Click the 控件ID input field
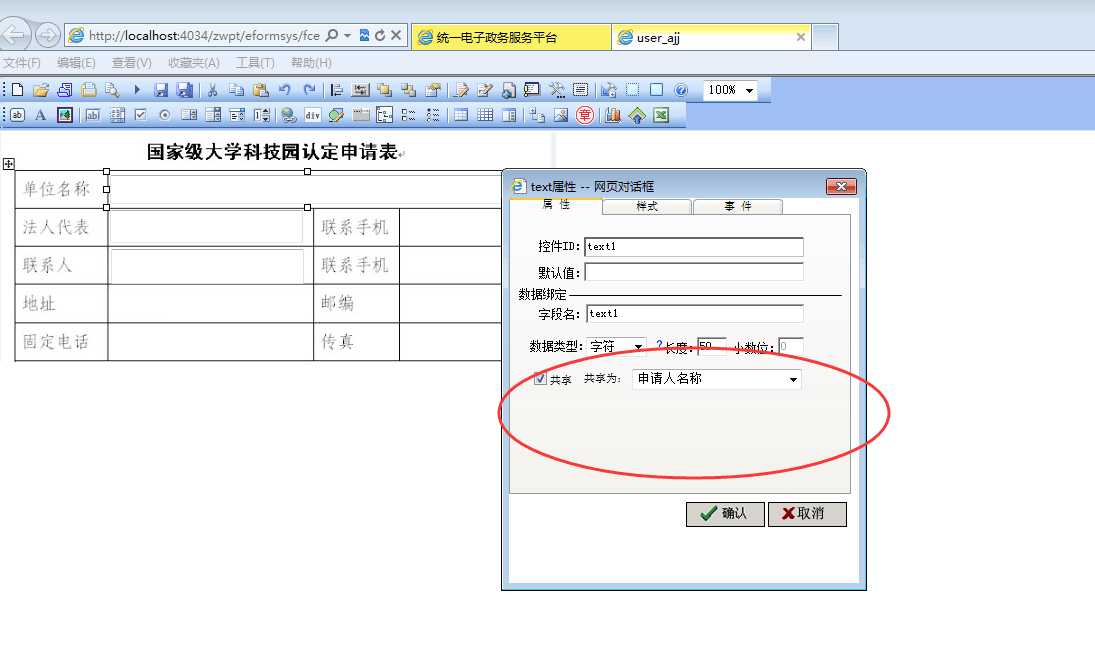1095x654 pixels. coord(693,246)
